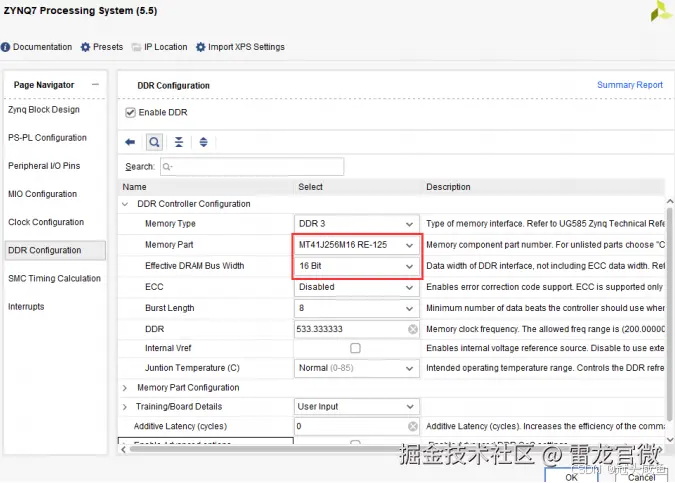Open the ECC dropdown
This screenshot has width=675, height=483.
(x=356, y=287)
